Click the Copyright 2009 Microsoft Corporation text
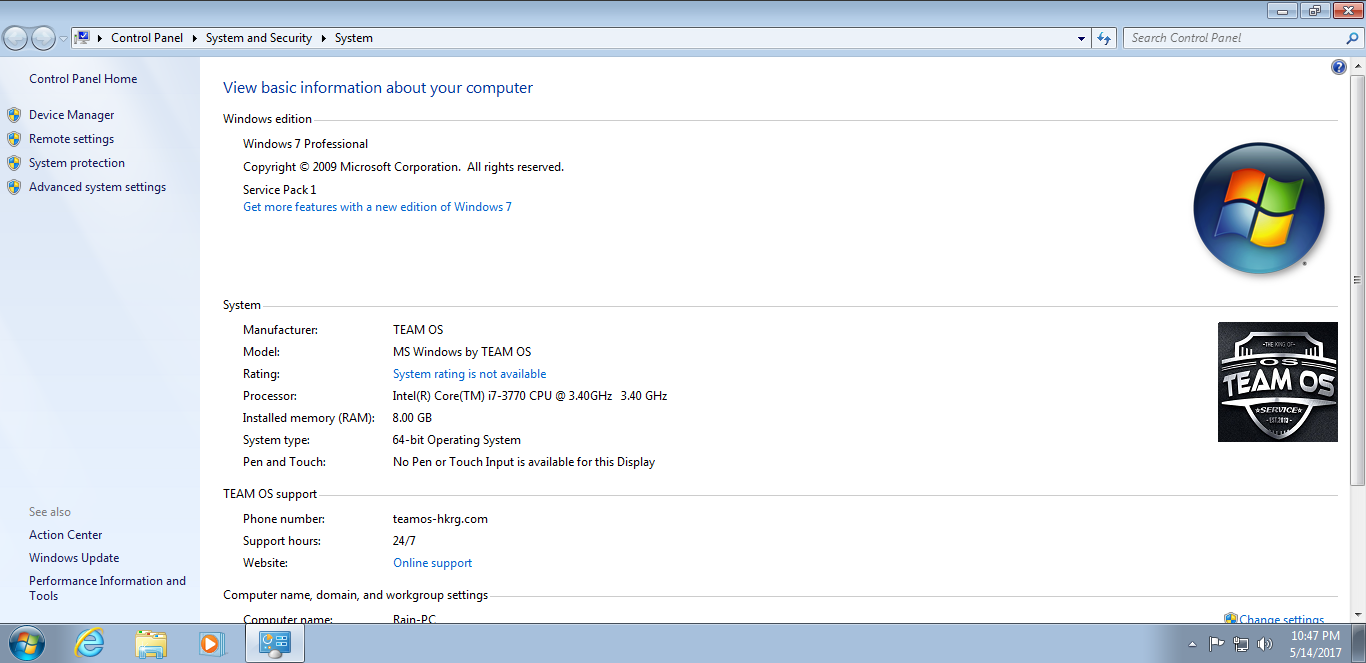 403,167
